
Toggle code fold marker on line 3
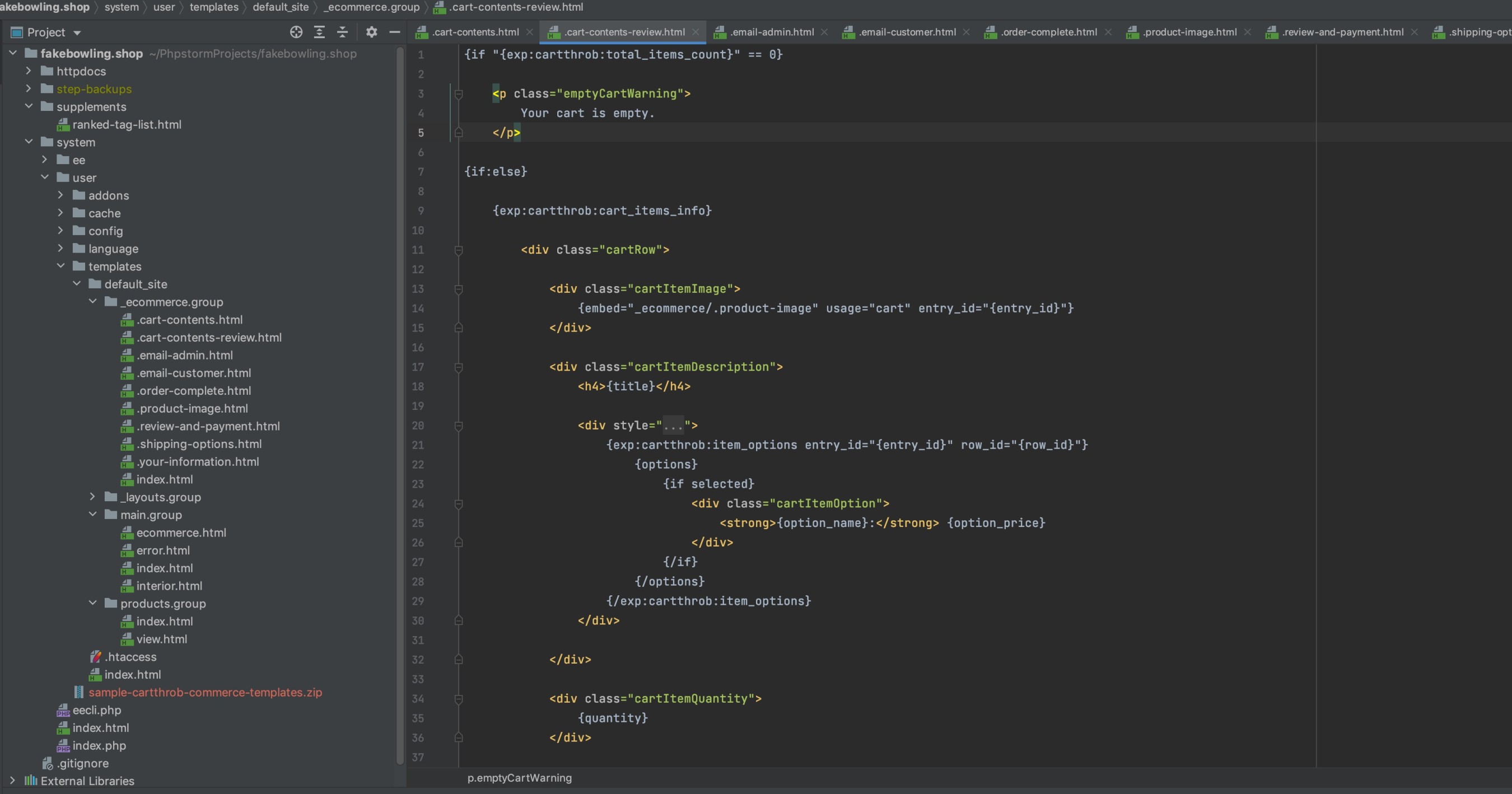coord(459,94)
